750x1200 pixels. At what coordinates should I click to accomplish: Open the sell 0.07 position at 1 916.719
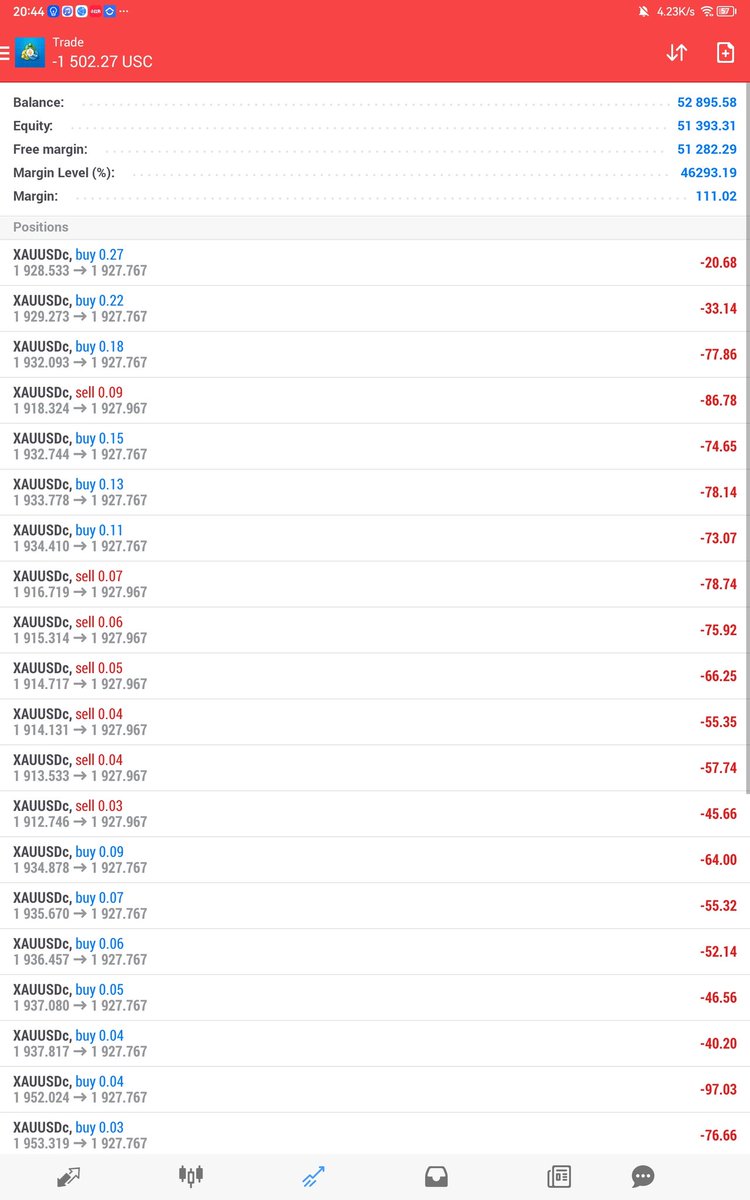click(375, 585)
